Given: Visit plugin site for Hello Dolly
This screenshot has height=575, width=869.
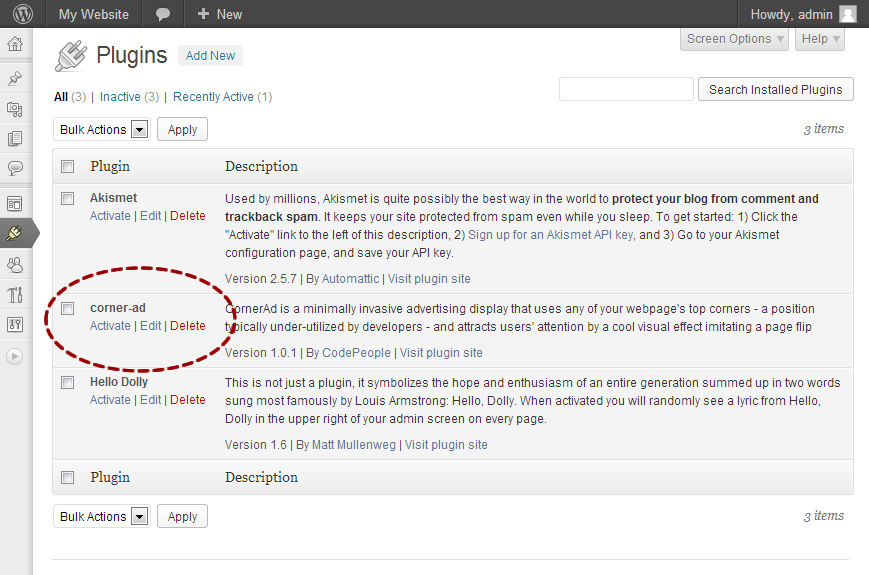Looking at the screenshot, I should (446, 445).
